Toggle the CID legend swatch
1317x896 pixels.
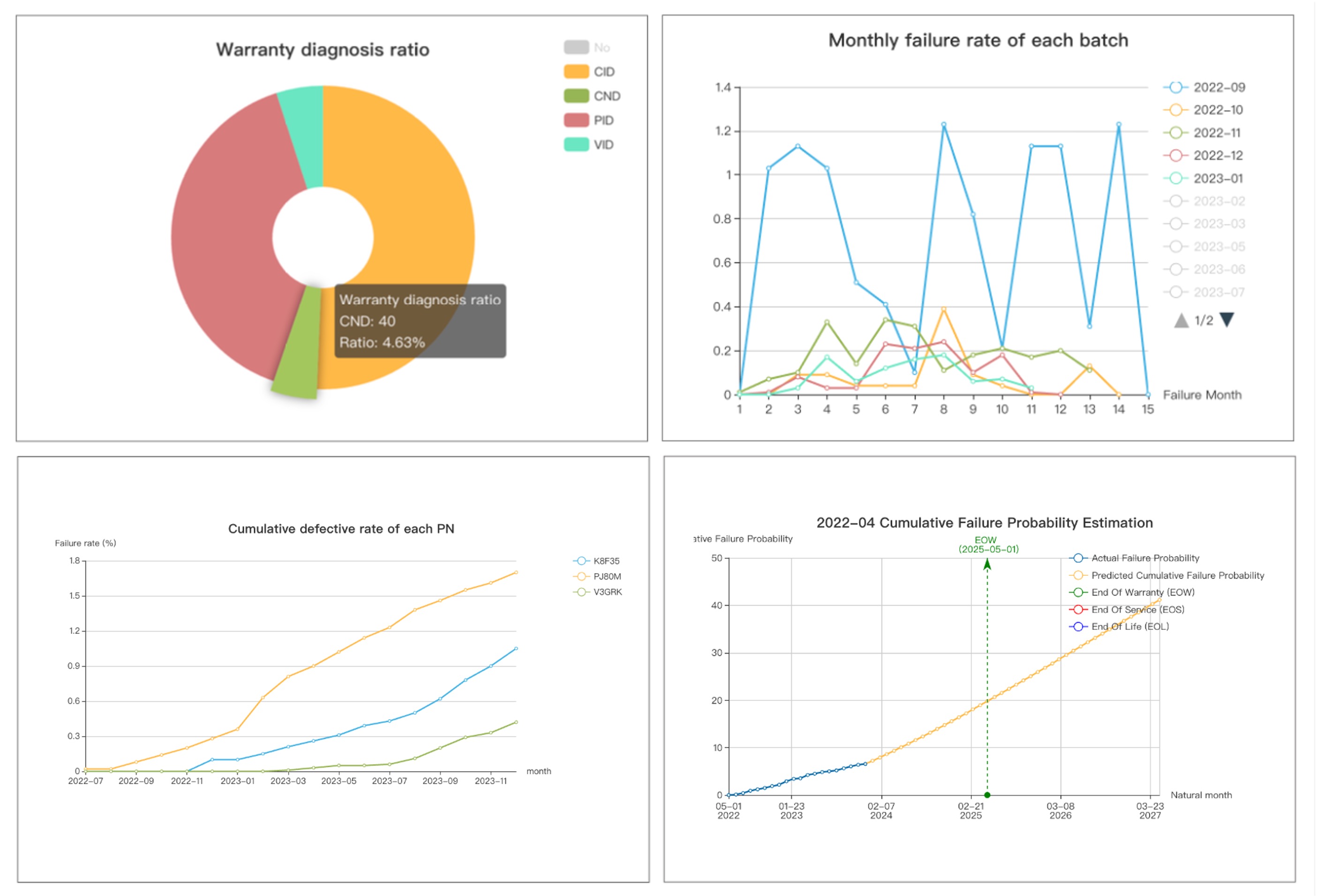pyautogui.click(x=576, y=71)
